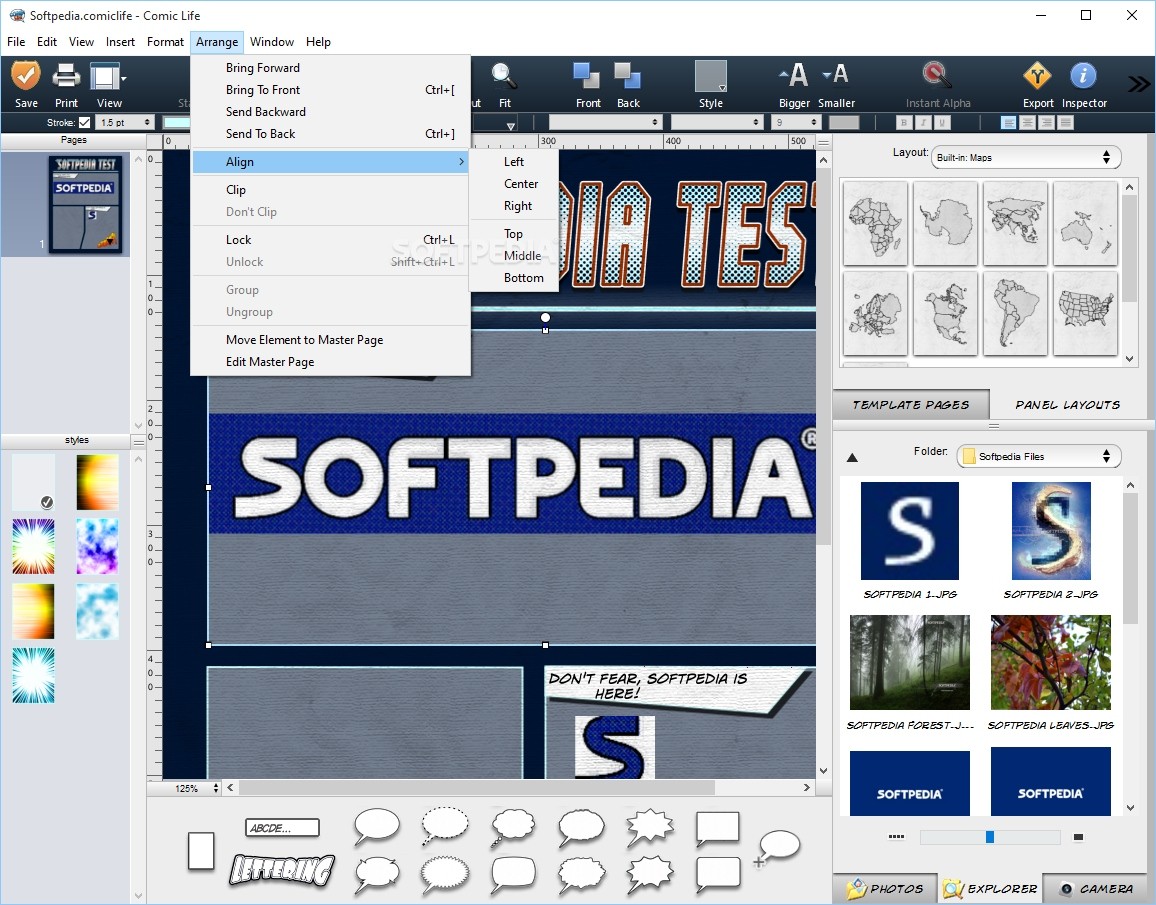The width and height of the screenshot is (1156, 905).
Task: Choose Edit Master Page
Action: coord(330,362)
